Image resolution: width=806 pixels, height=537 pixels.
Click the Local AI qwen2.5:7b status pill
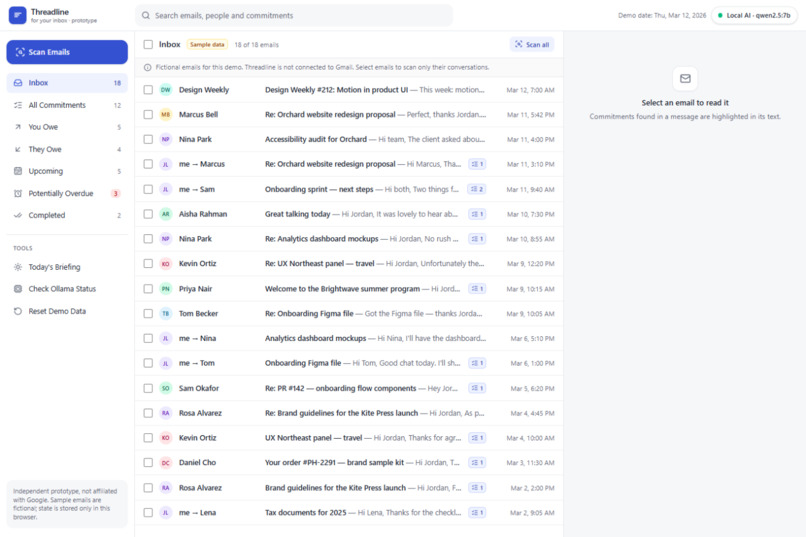pyautogui.click(x=754, y=15)
